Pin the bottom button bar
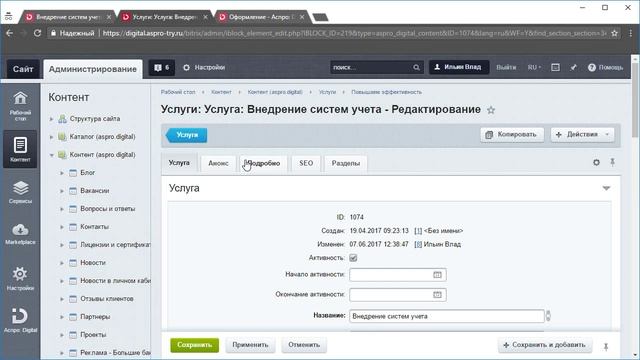 [606, 347]
